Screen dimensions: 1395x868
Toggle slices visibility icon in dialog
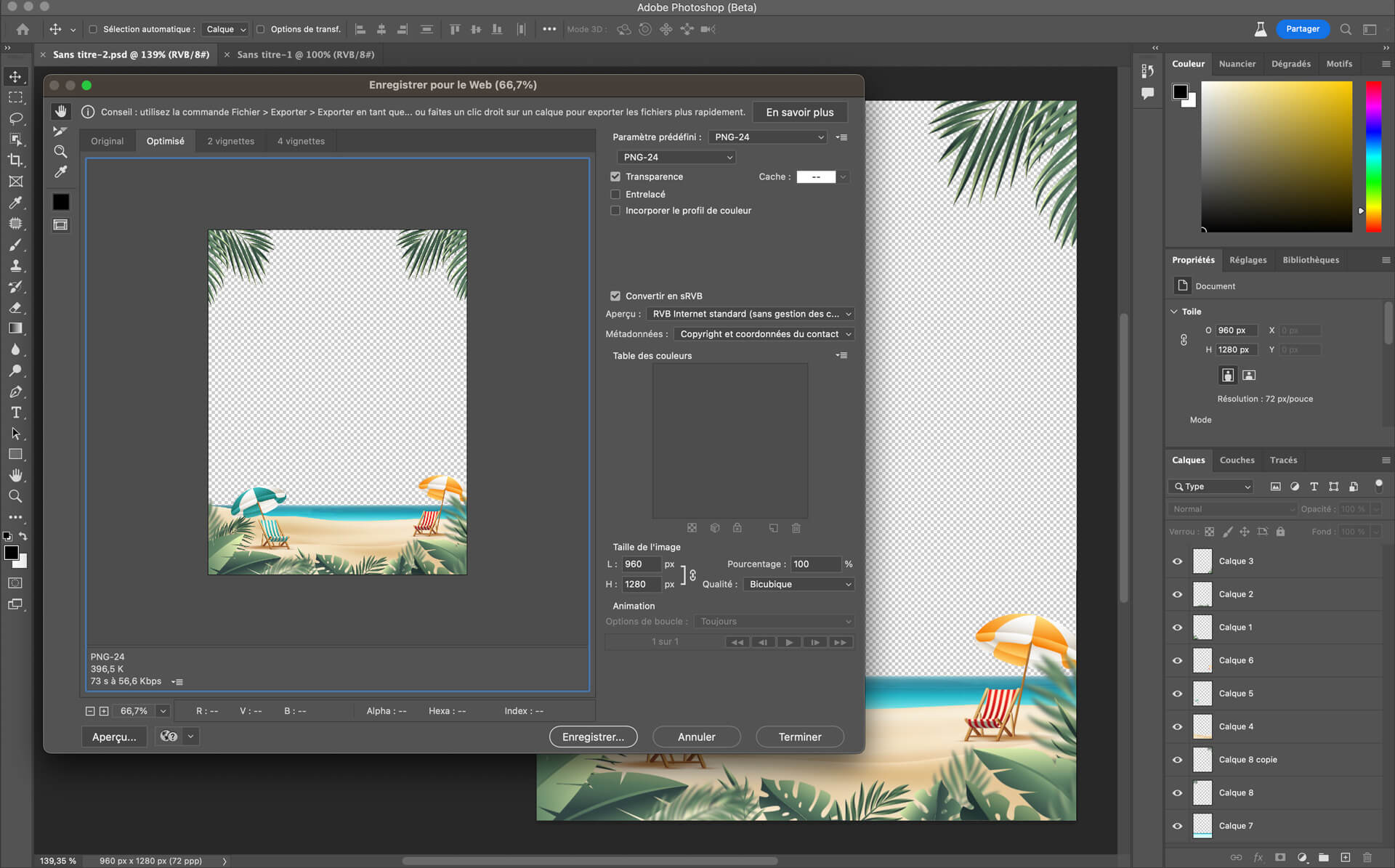(x=60, y=225)
